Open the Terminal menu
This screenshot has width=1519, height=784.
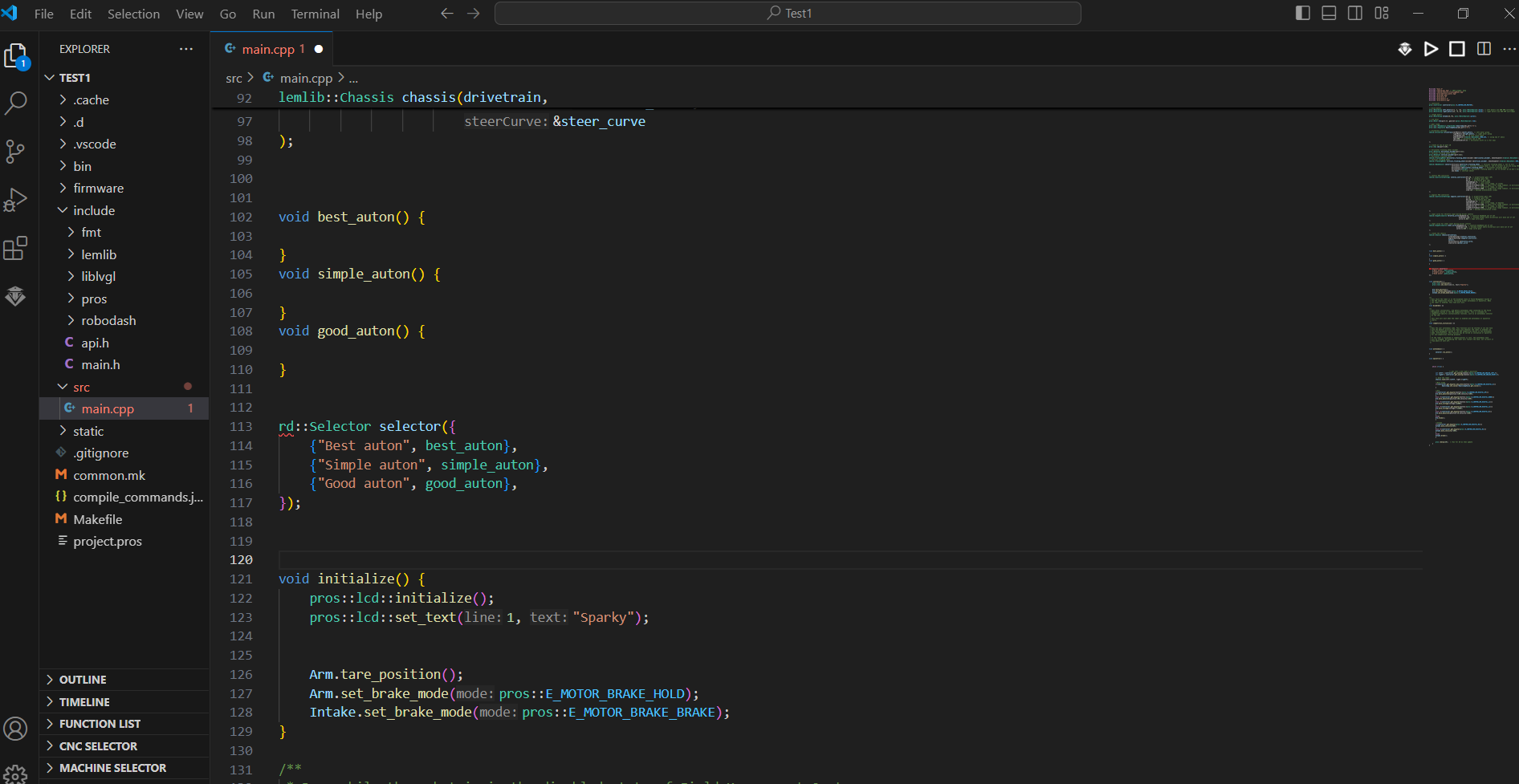coord(315,14)
